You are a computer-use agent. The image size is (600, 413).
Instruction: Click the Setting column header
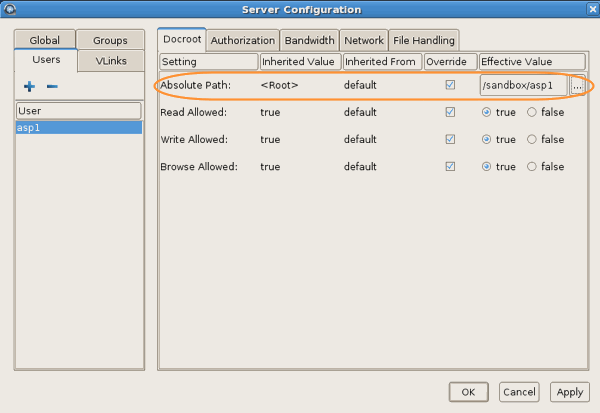point(209,62)
